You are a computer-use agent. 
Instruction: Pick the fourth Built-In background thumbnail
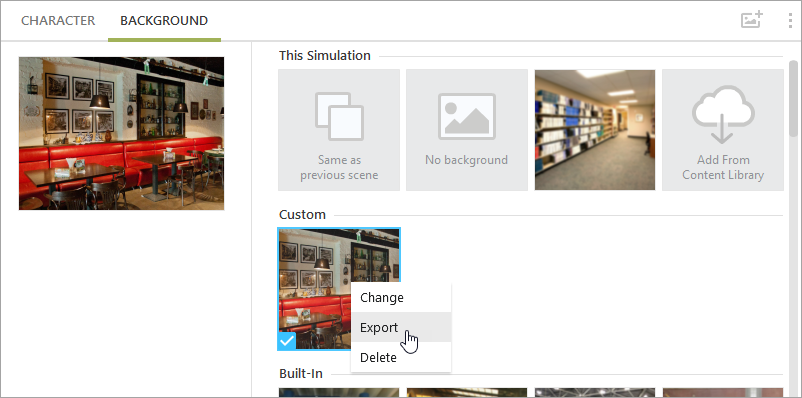point(723,393)
